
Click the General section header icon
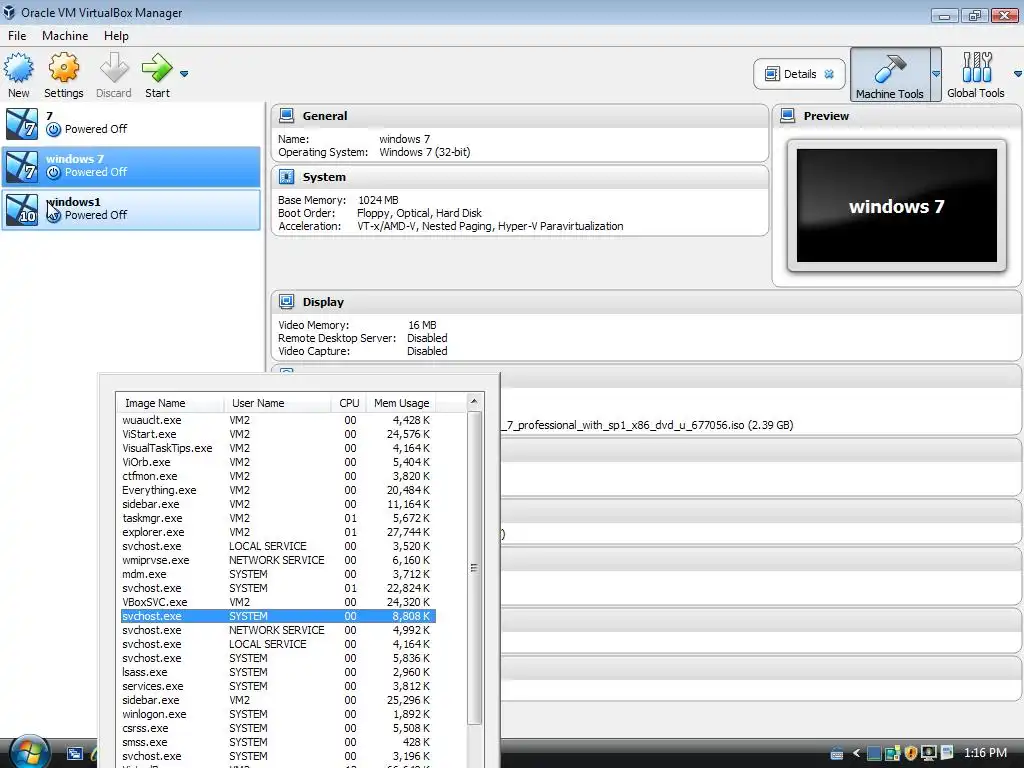pyautogui.click(x=286, y=116)
